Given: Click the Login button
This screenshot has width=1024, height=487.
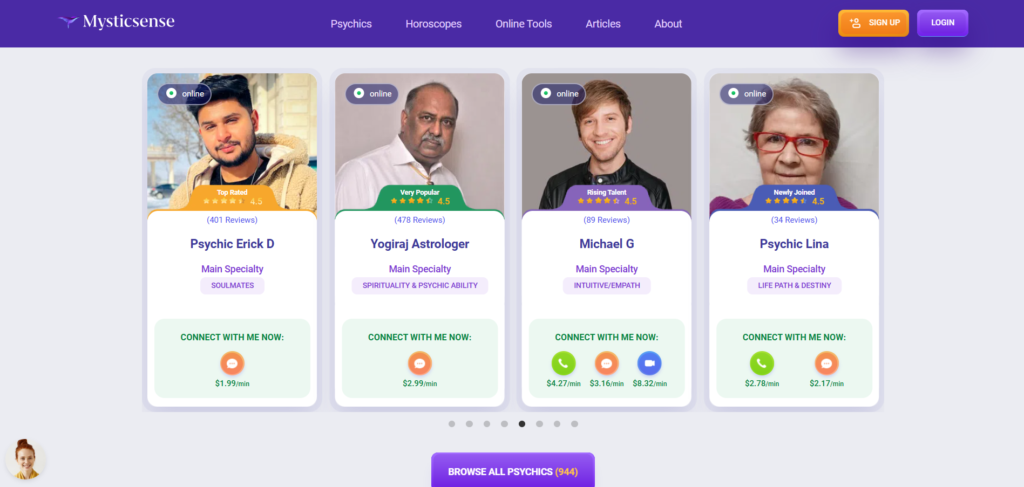Looking at the screenshot, I should [942, 23].
